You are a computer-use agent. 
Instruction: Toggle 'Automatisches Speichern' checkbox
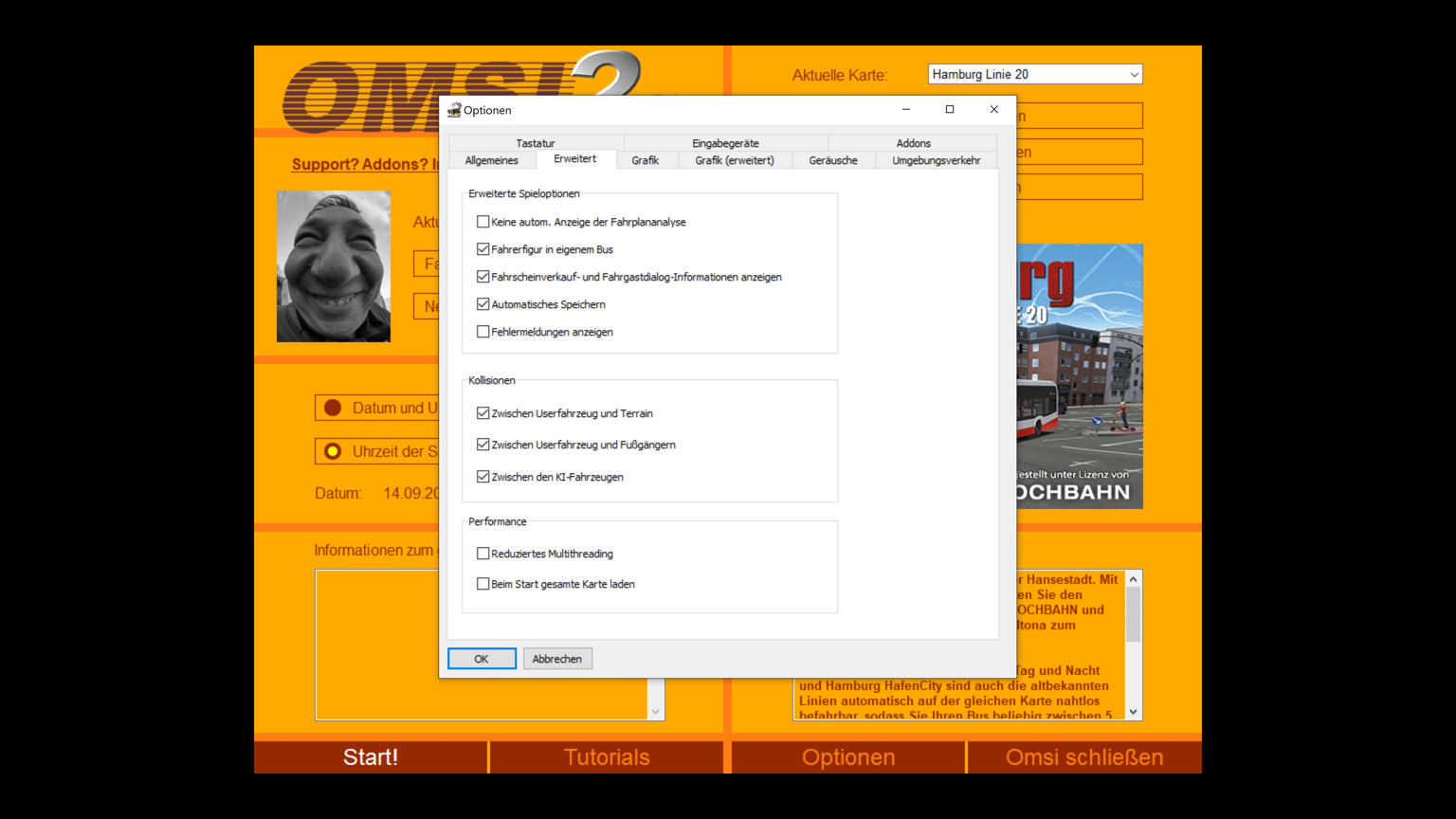pos(483,304)
